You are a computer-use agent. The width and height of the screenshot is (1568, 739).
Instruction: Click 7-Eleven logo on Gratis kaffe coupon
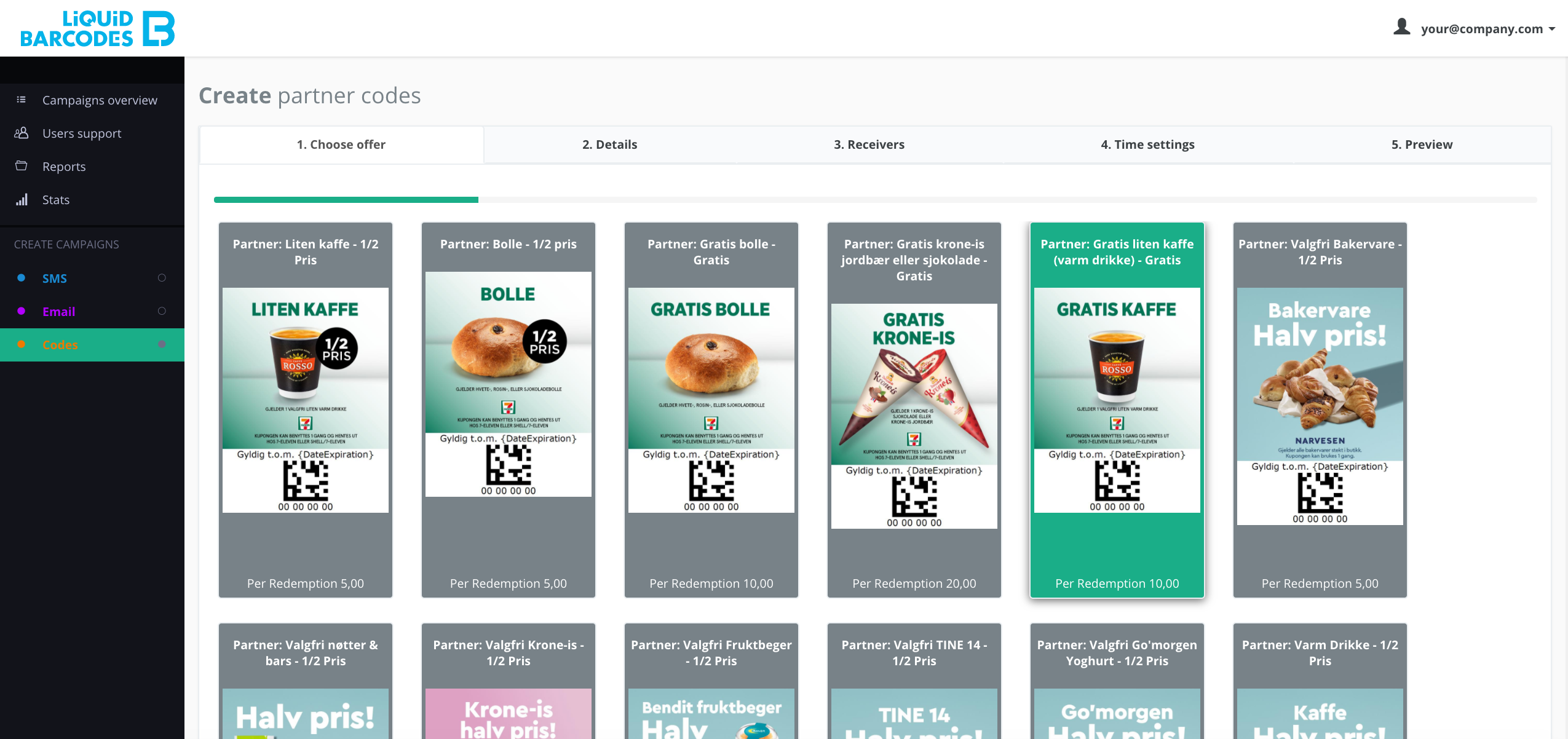1117,423
